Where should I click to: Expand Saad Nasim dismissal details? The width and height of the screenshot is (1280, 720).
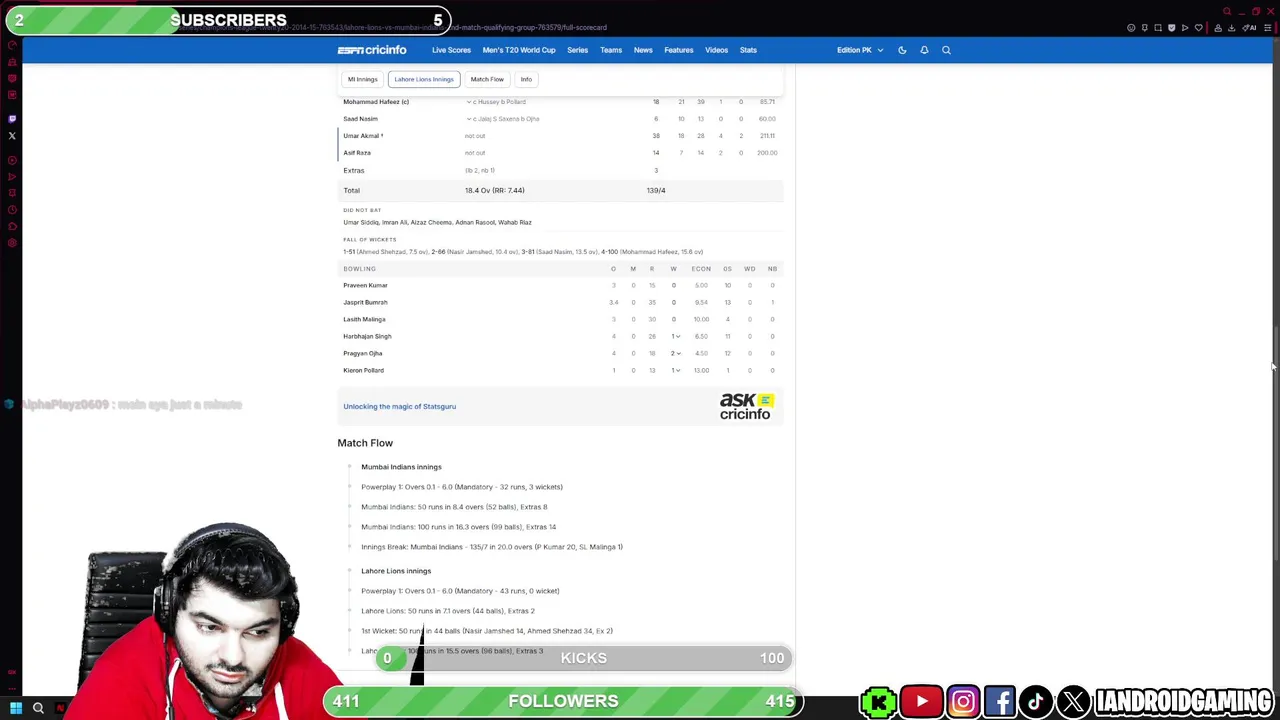pyautogui.click(x=468, y=119)
